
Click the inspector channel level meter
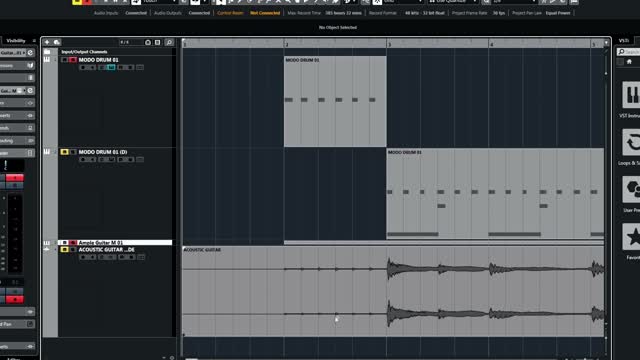click(x=15, y=233)
